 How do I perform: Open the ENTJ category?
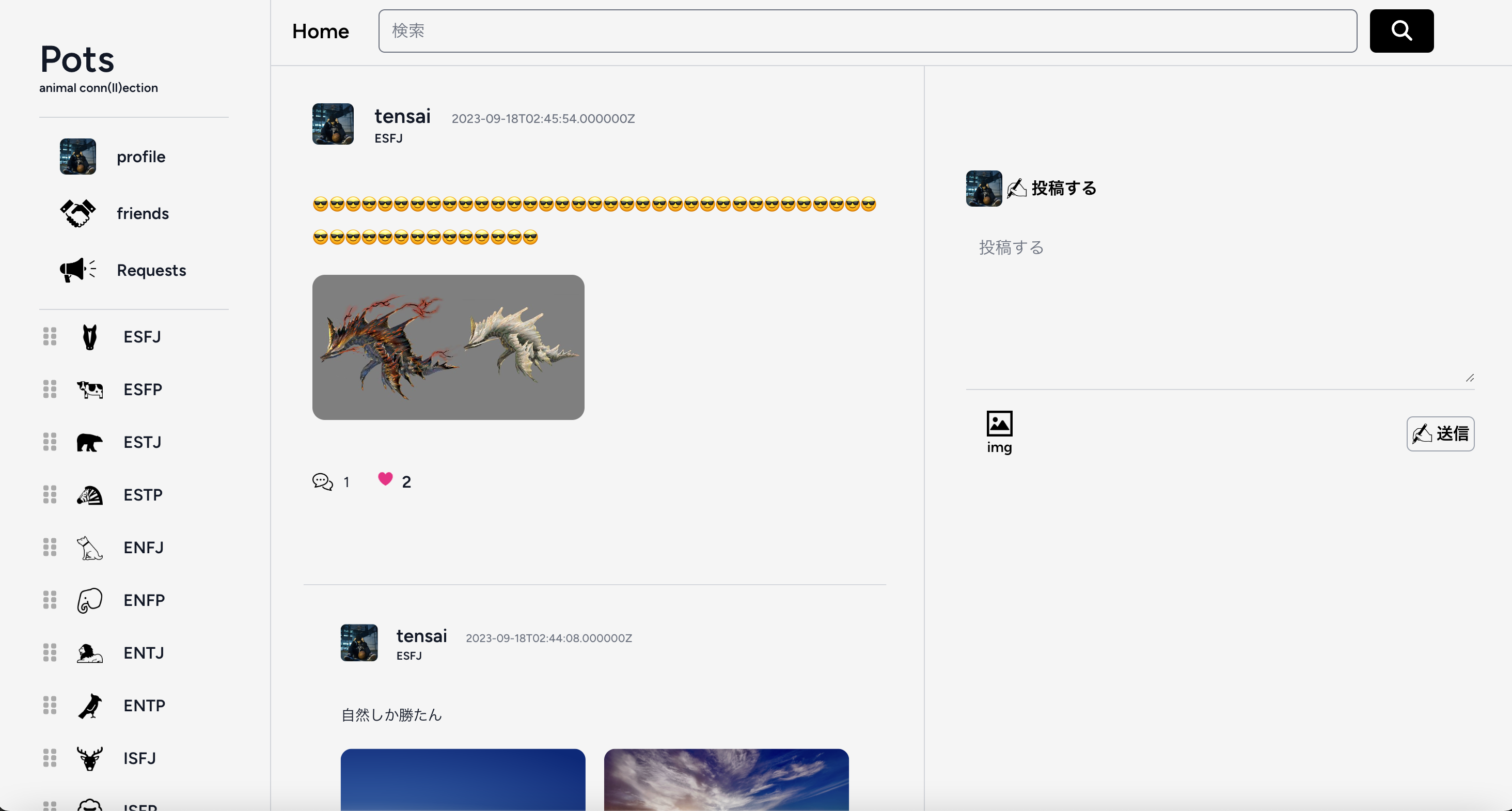143,653
